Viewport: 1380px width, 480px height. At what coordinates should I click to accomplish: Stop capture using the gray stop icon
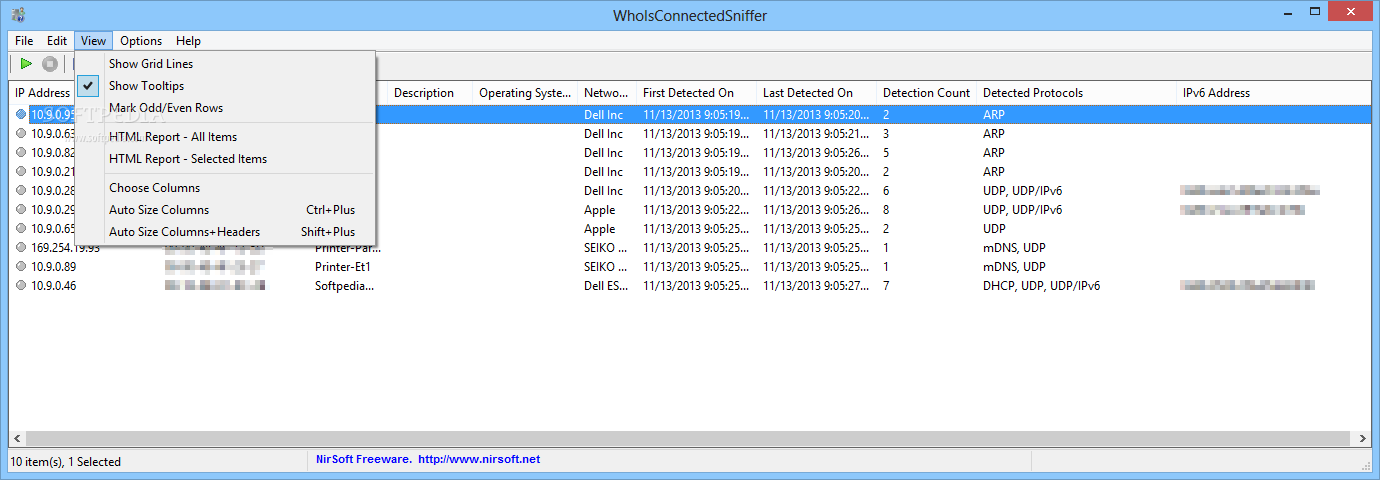coord(50,64)
